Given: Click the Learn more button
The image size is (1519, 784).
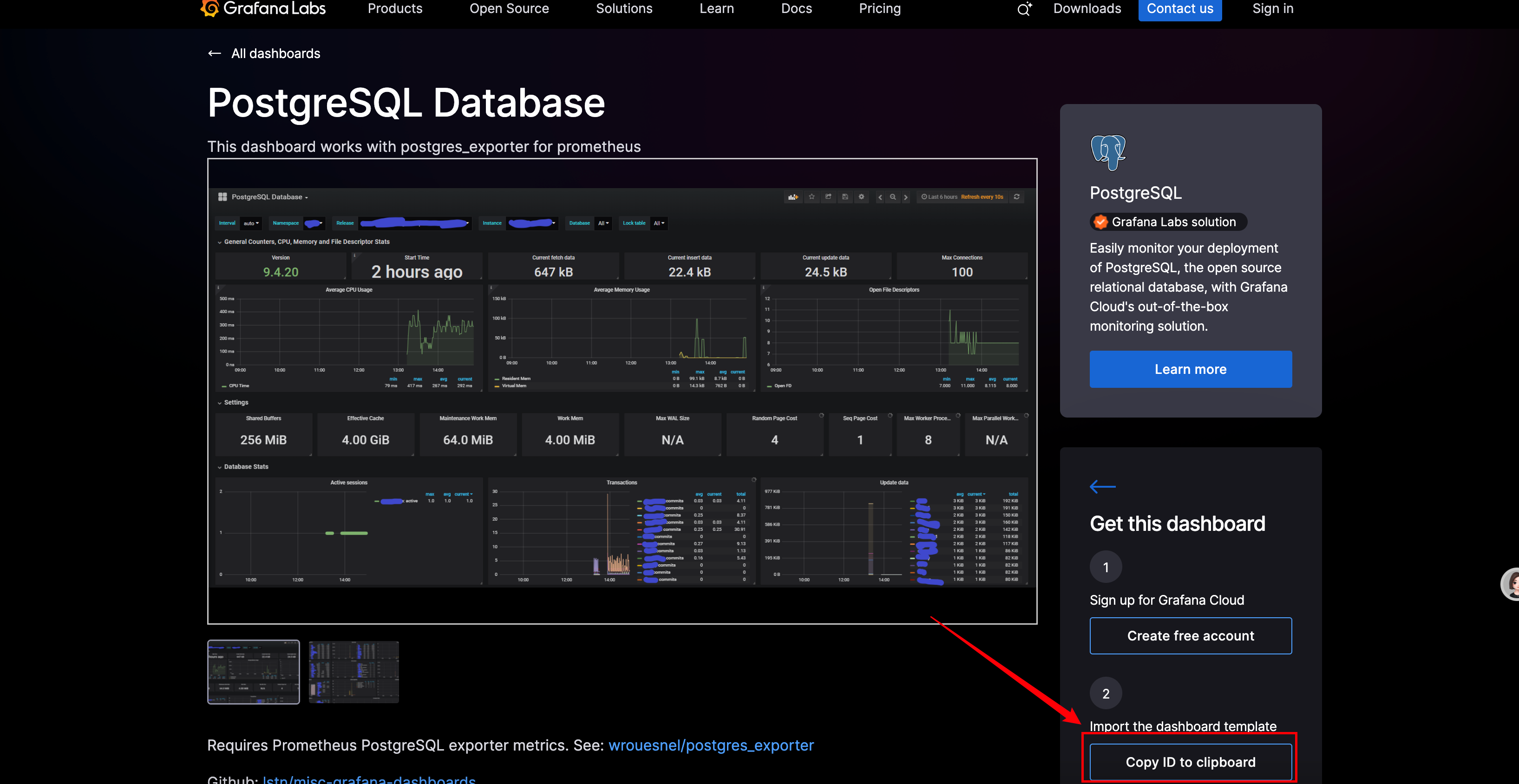Looking at the screenshot, I should [x=1191, y=370].
